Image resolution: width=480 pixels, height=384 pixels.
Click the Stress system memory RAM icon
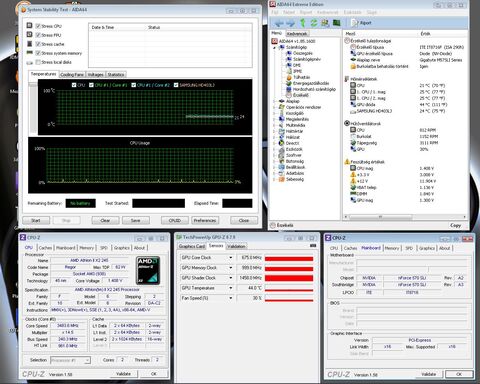[x=30, y=53]
